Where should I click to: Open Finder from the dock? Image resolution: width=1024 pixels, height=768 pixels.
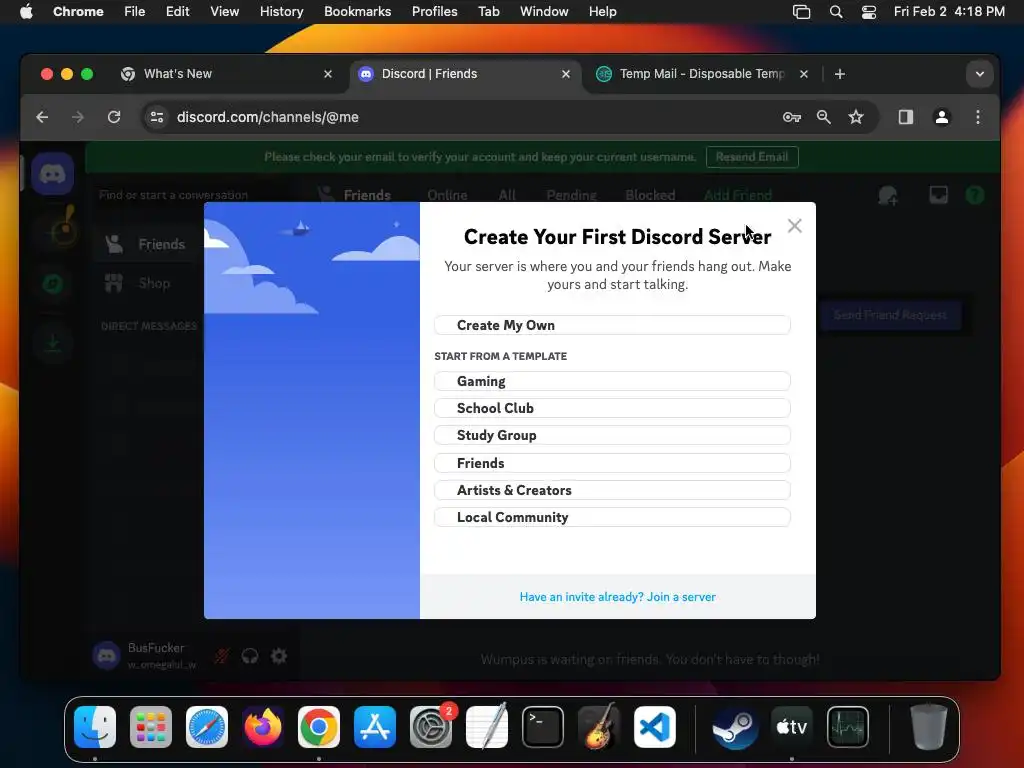95,727
